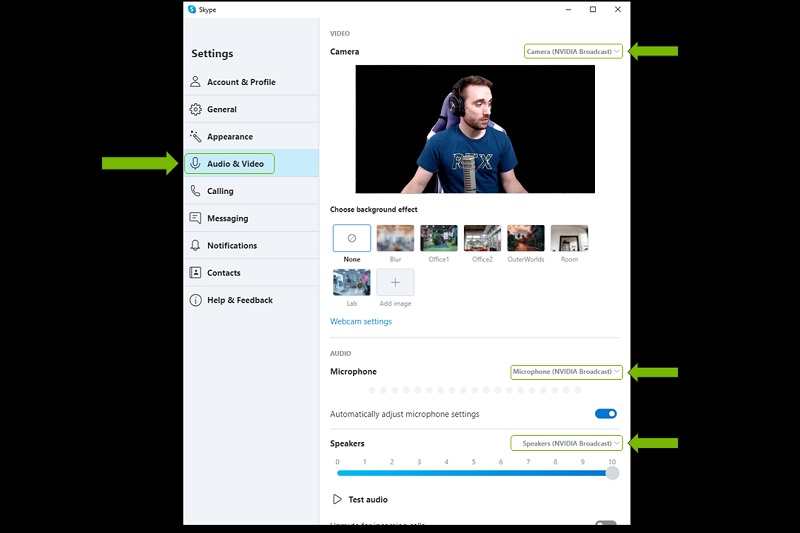This screenshot has width=800, height=533.
Task: Click the play icon beside Test audio
Action: [337, 499]
